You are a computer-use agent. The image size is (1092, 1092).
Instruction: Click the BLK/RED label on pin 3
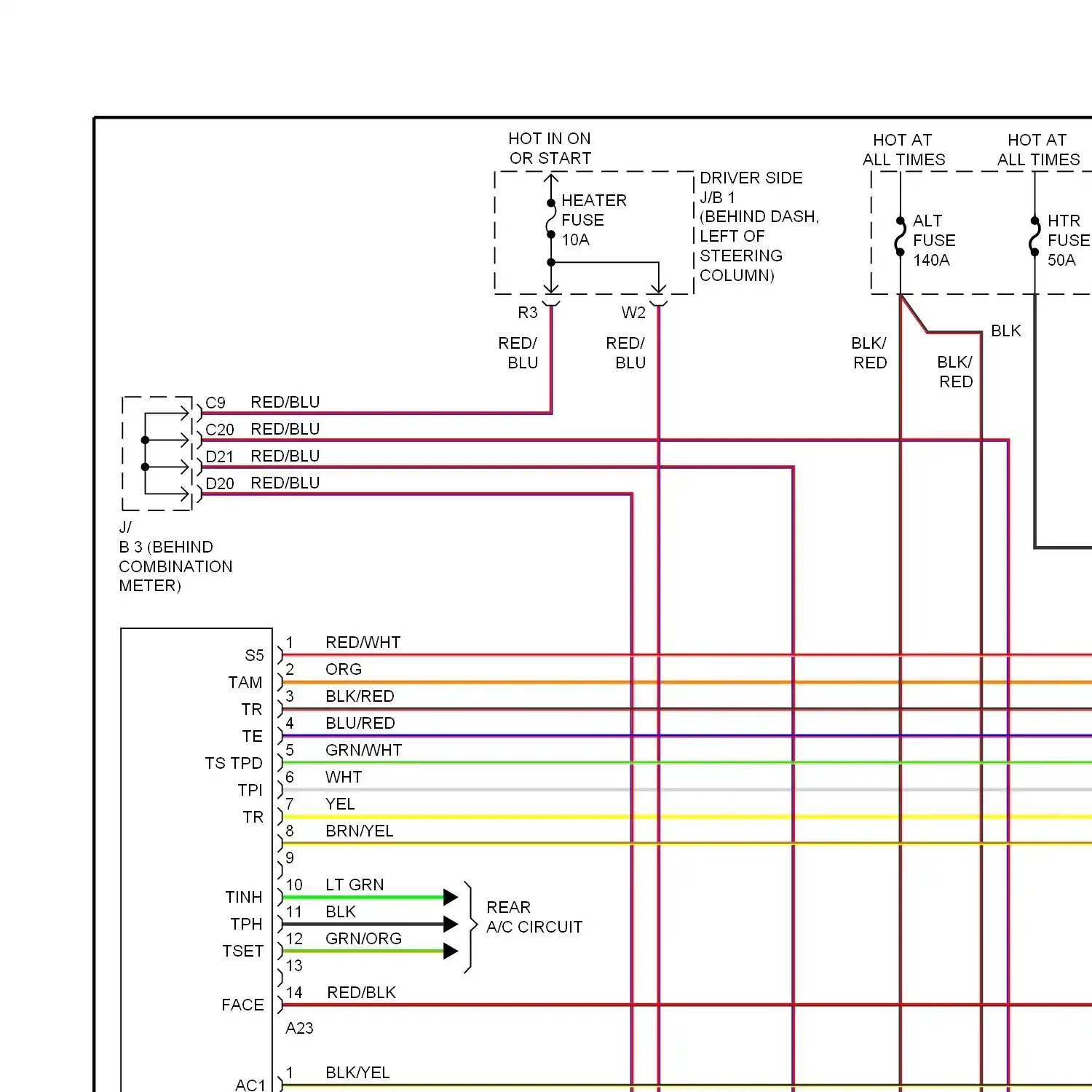click(360, 696)
